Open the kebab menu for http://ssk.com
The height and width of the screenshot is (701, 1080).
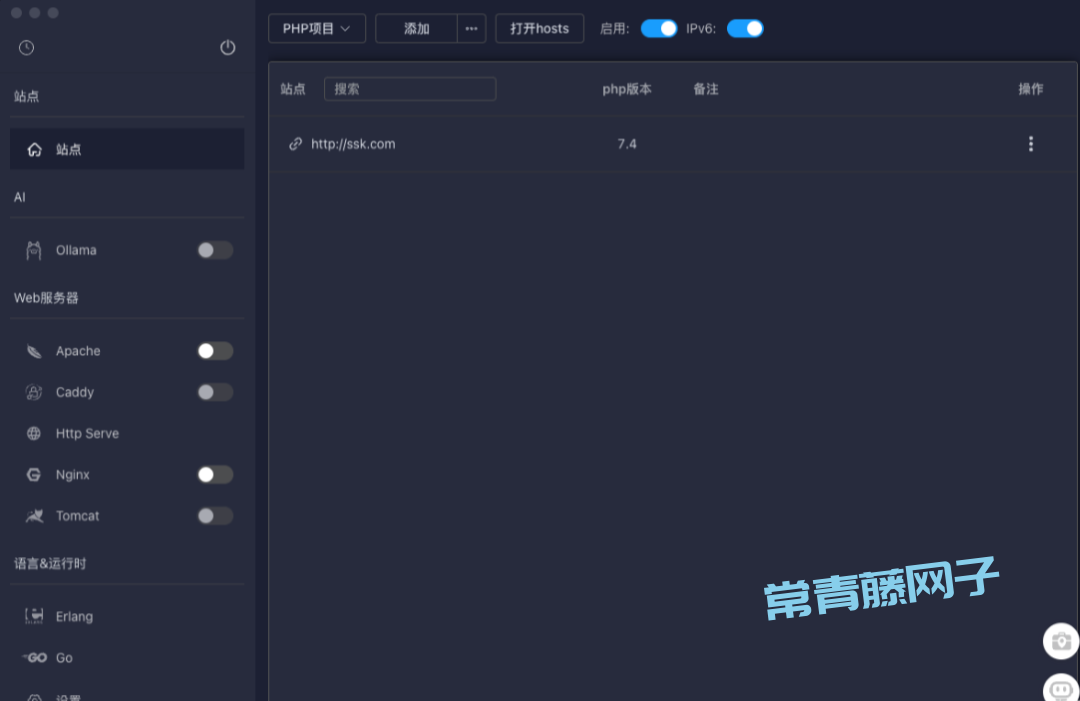tap(1031, 143)
